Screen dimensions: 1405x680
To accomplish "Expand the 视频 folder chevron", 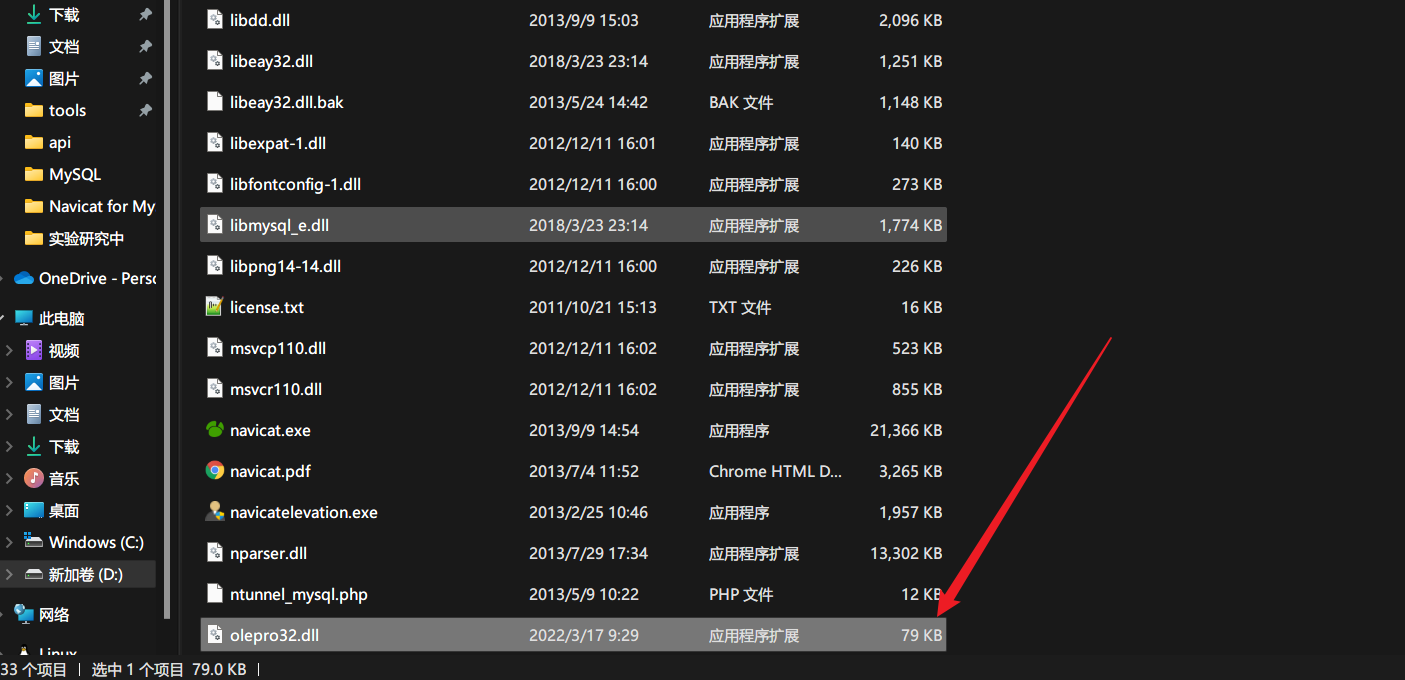I will pyautogui.click(x=10, y=350).
